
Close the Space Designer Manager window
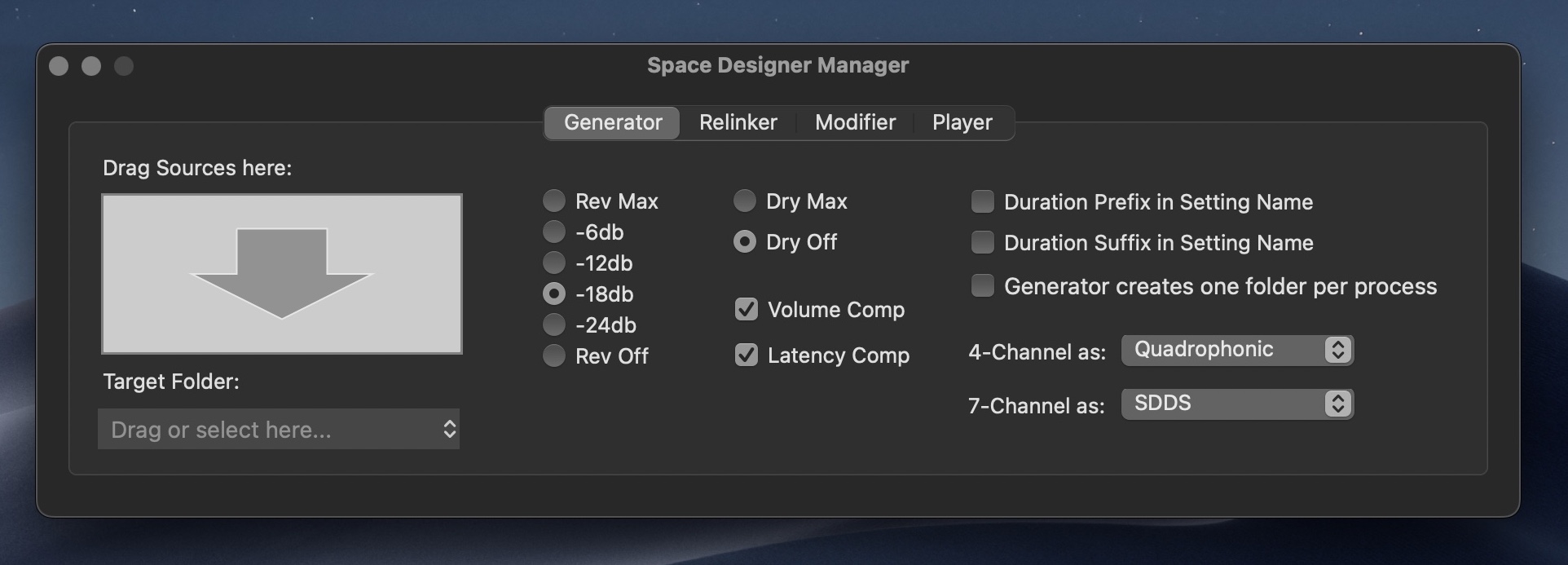[59, 66]
